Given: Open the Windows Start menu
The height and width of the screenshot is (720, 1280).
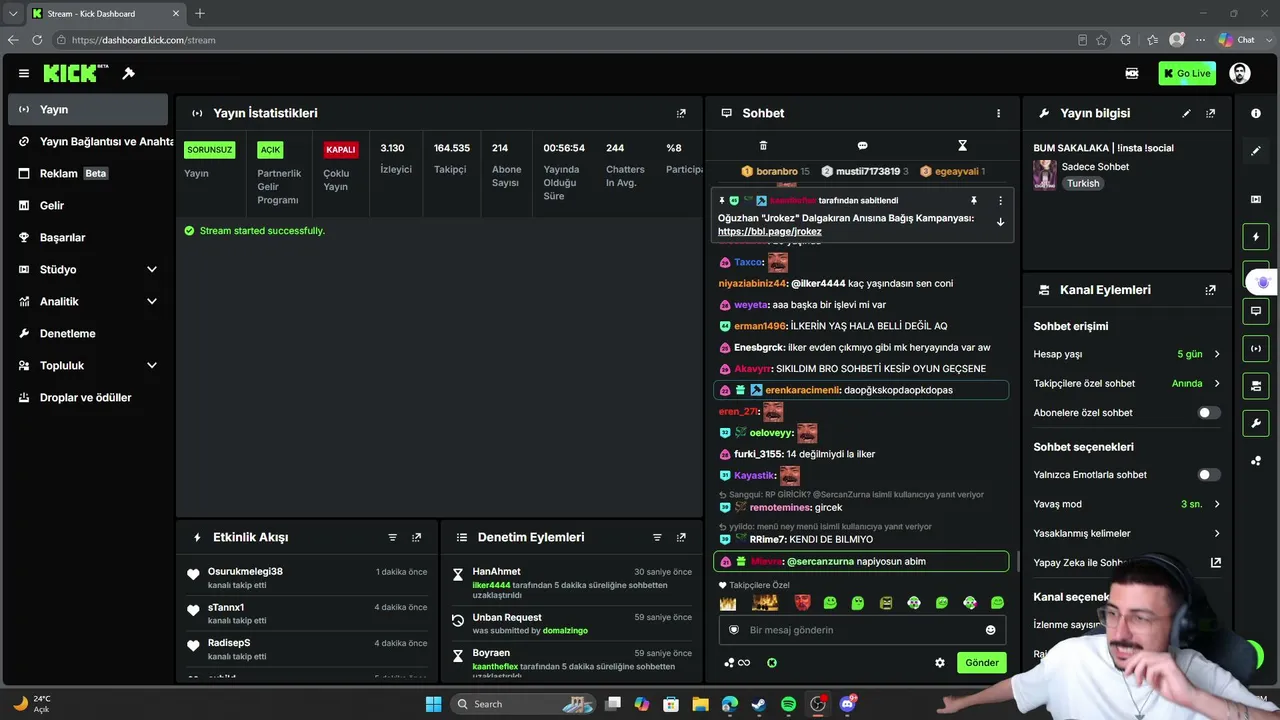Looking at the screenshot, I should click(433, 704).
